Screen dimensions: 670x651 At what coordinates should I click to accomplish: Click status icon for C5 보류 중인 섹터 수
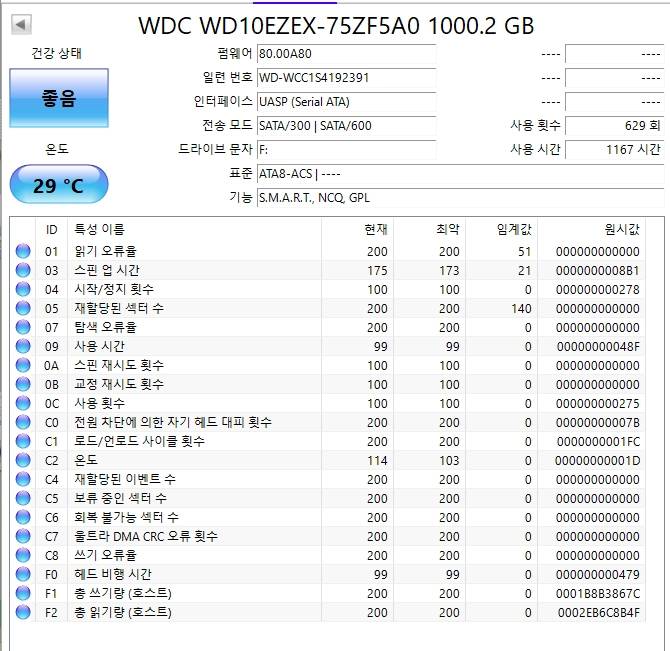23,498
